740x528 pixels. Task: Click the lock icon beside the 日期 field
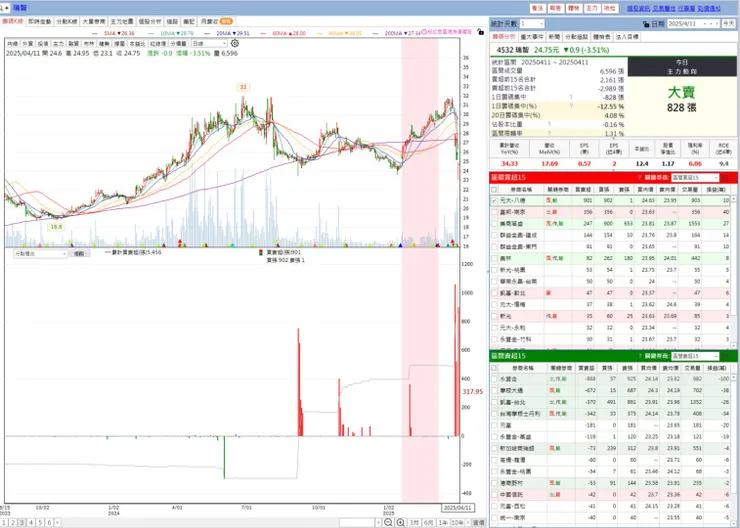(646, 24)
